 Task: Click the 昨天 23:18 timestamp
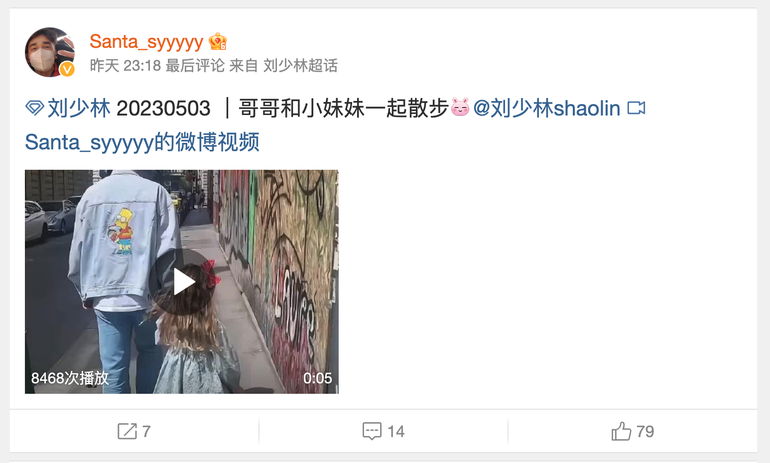pos(125,65)
